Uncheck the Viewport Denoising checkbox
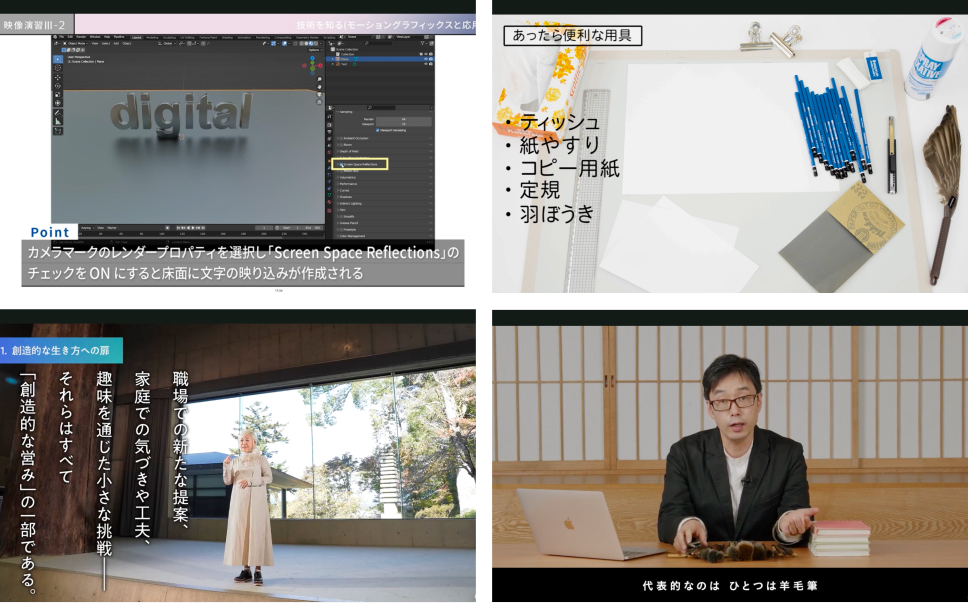The width and height of the screenshot is (968, 603). (377, 130)
